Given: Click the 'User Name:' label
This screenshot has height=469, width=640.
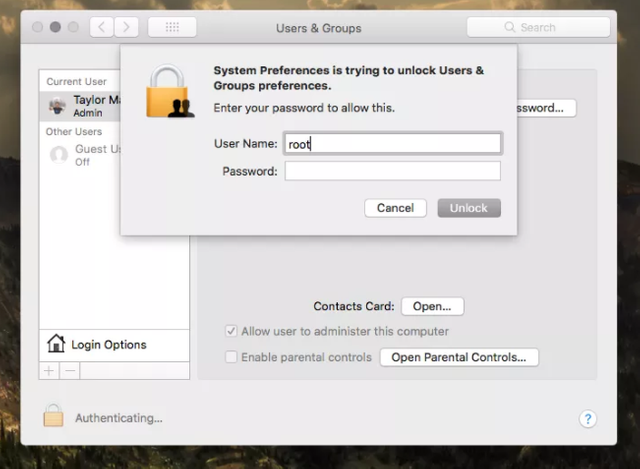Looking at the screenshot, I should tap(246, 144).
